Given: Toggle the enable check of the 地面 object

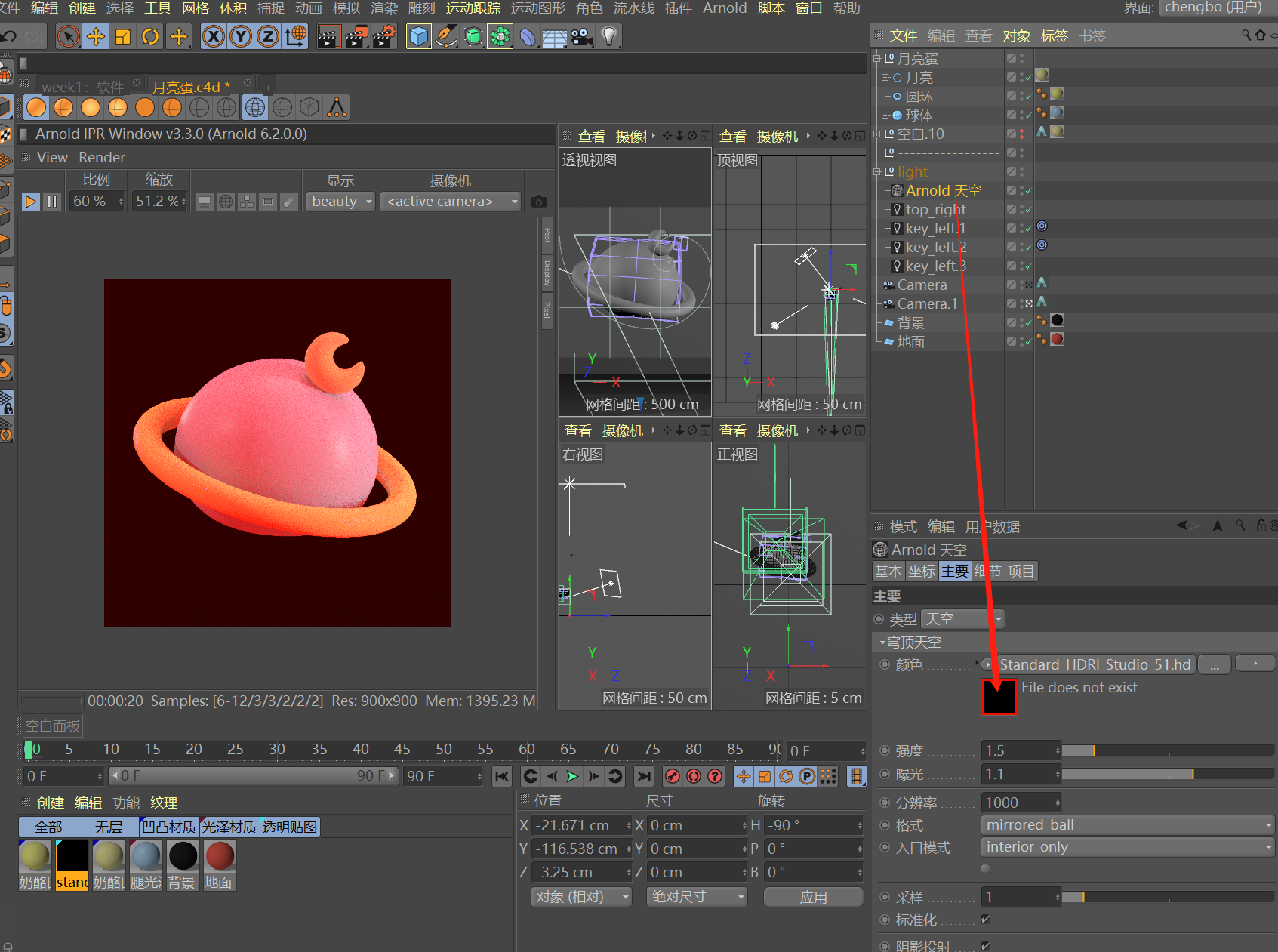Looking at the screenshot, I should [1028, 342].
